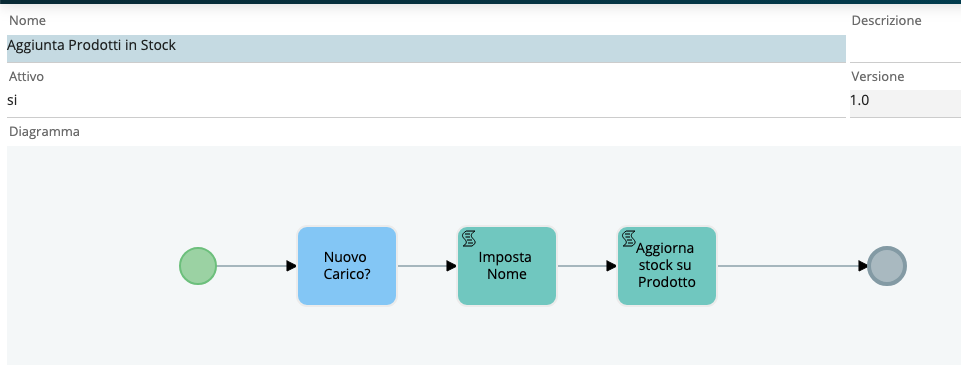Viewport: 961px width, 365px height.
Task: Select the Aggiorna stock su Prodotto node
Action: tap(667, 266)
